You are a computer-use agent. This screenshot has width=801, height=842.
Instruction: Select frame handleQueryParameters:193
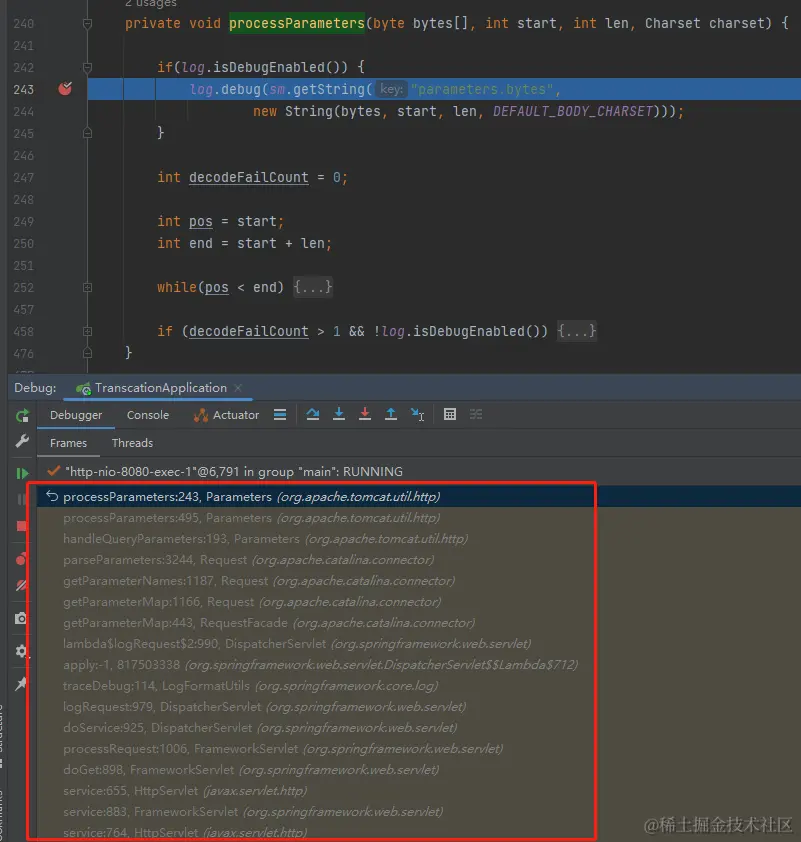click(419, 539)
